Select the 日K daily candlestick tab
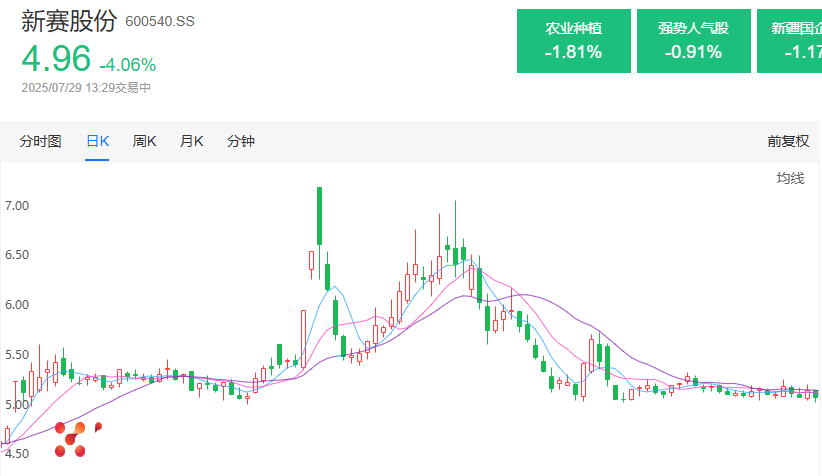This screenshot has height=476, width=822. 98,141
